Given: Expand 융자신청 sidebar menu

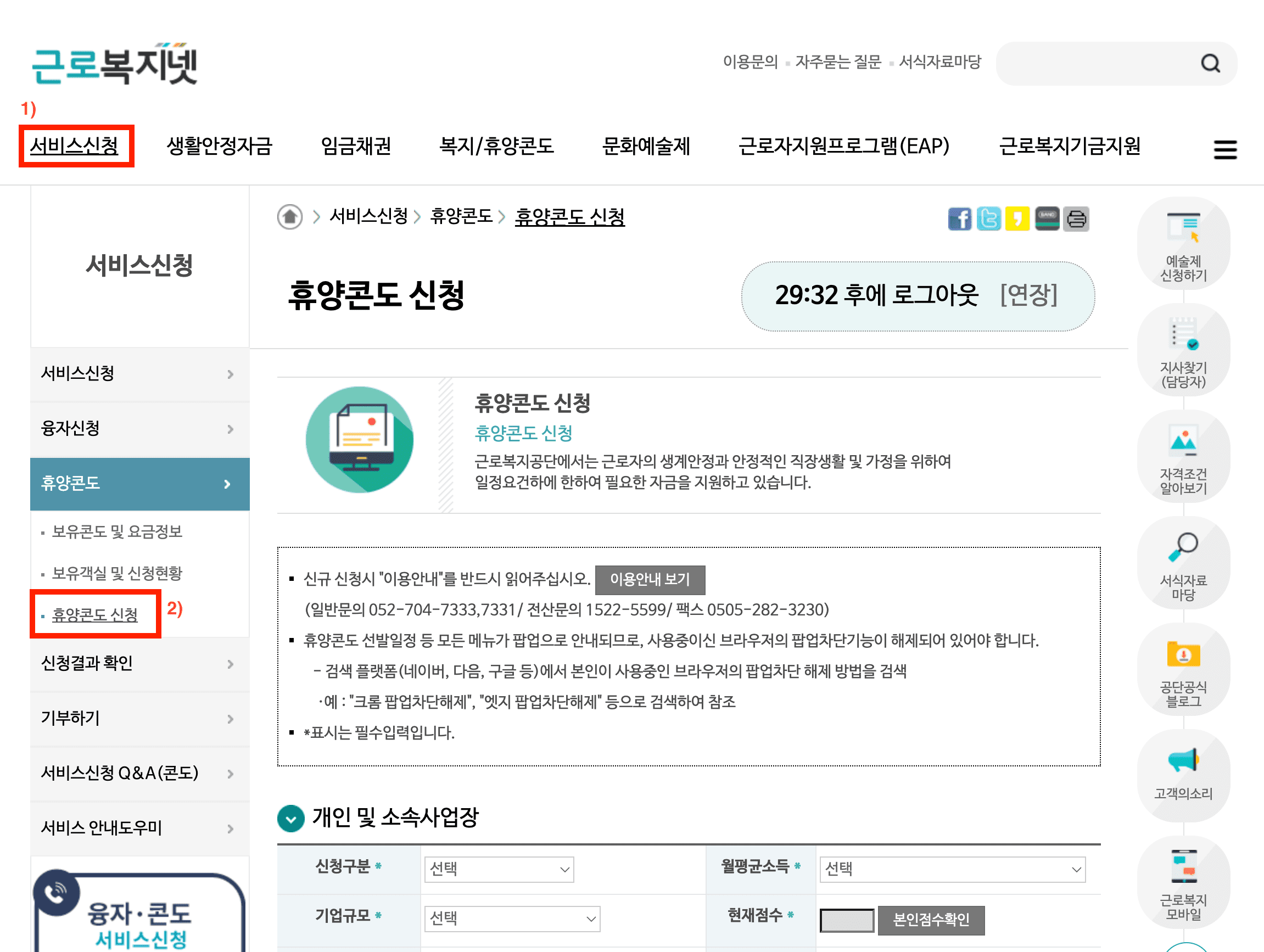Looking at the screenshot, I should coord(139,429).
